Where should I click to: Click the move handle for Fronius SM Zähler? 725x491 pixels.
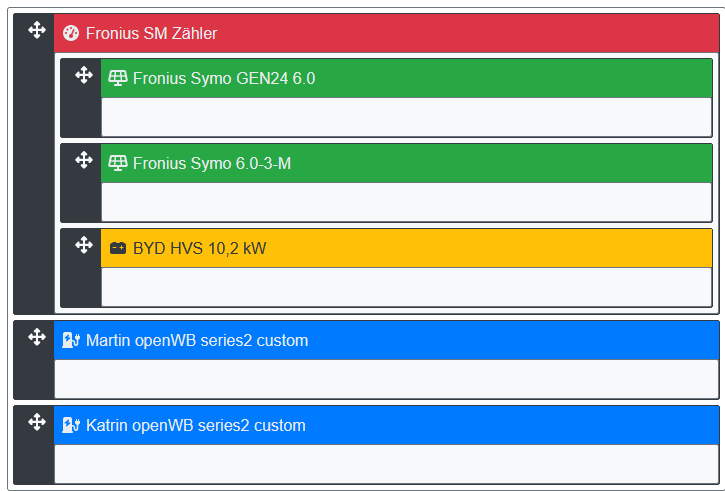tap(37, 31)
